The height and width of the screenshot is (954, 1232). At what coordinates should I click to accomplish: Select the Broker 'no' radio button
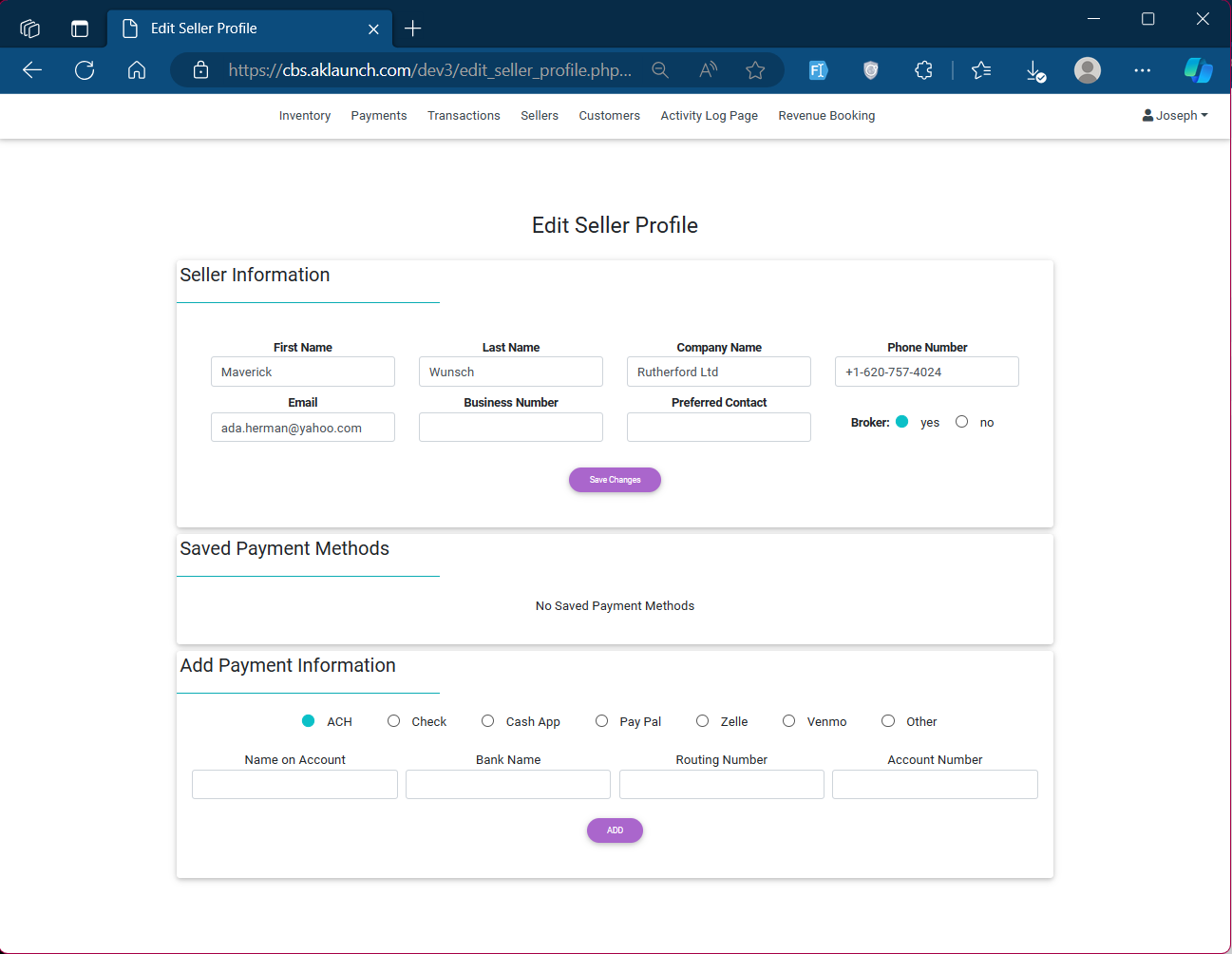point(962,422)
